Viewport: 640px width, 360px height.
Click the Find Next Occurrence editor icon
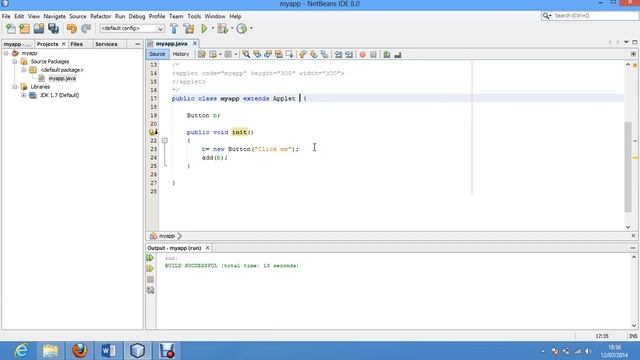pos(268,54)
